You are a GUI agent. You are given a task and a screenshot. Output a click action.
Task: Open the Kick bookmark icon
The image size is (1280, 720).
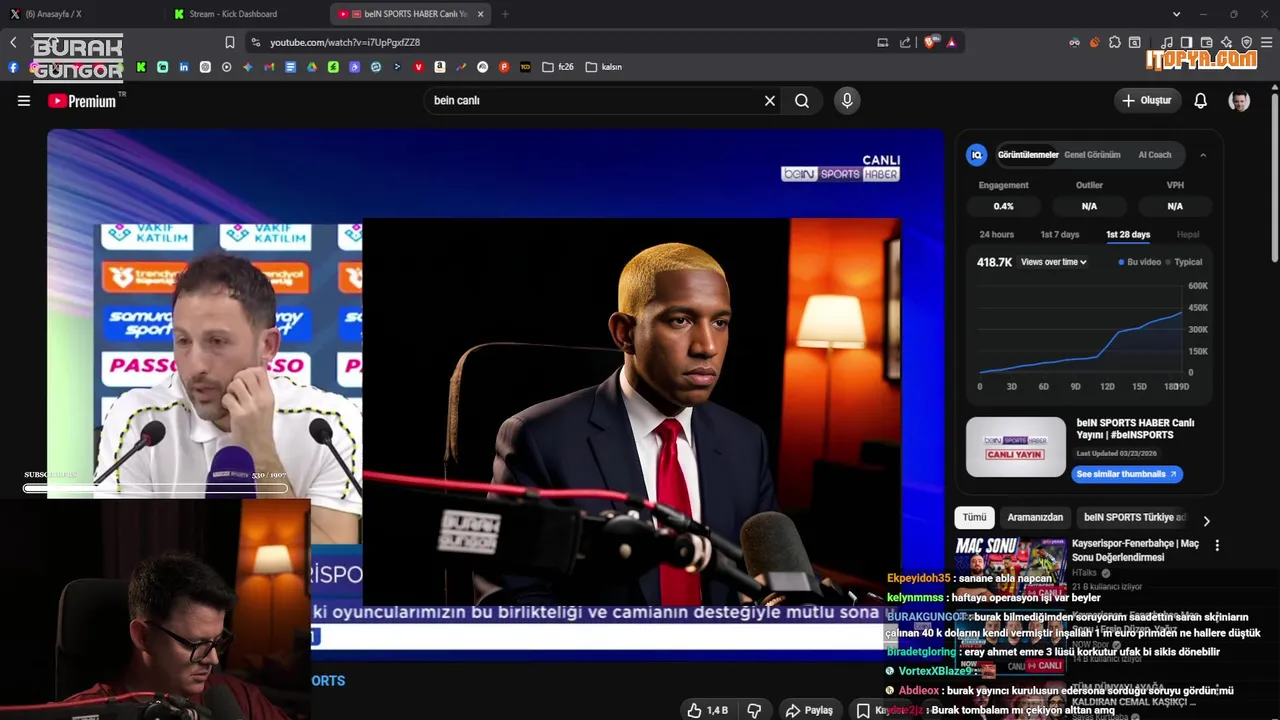pos(141,67)
